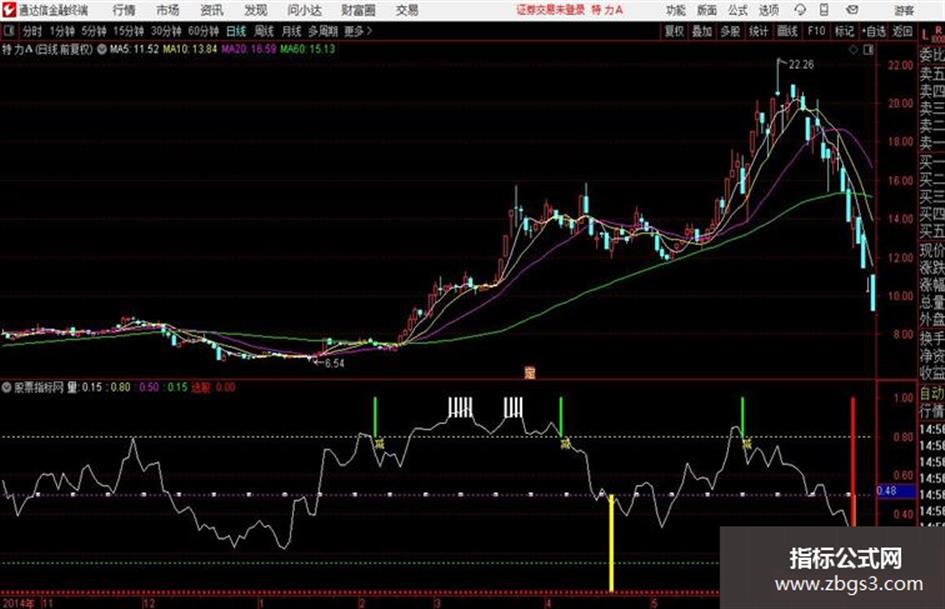Click the 复权 toolbar button
This screenshot has width=945, height=609.
click(674, 31)
